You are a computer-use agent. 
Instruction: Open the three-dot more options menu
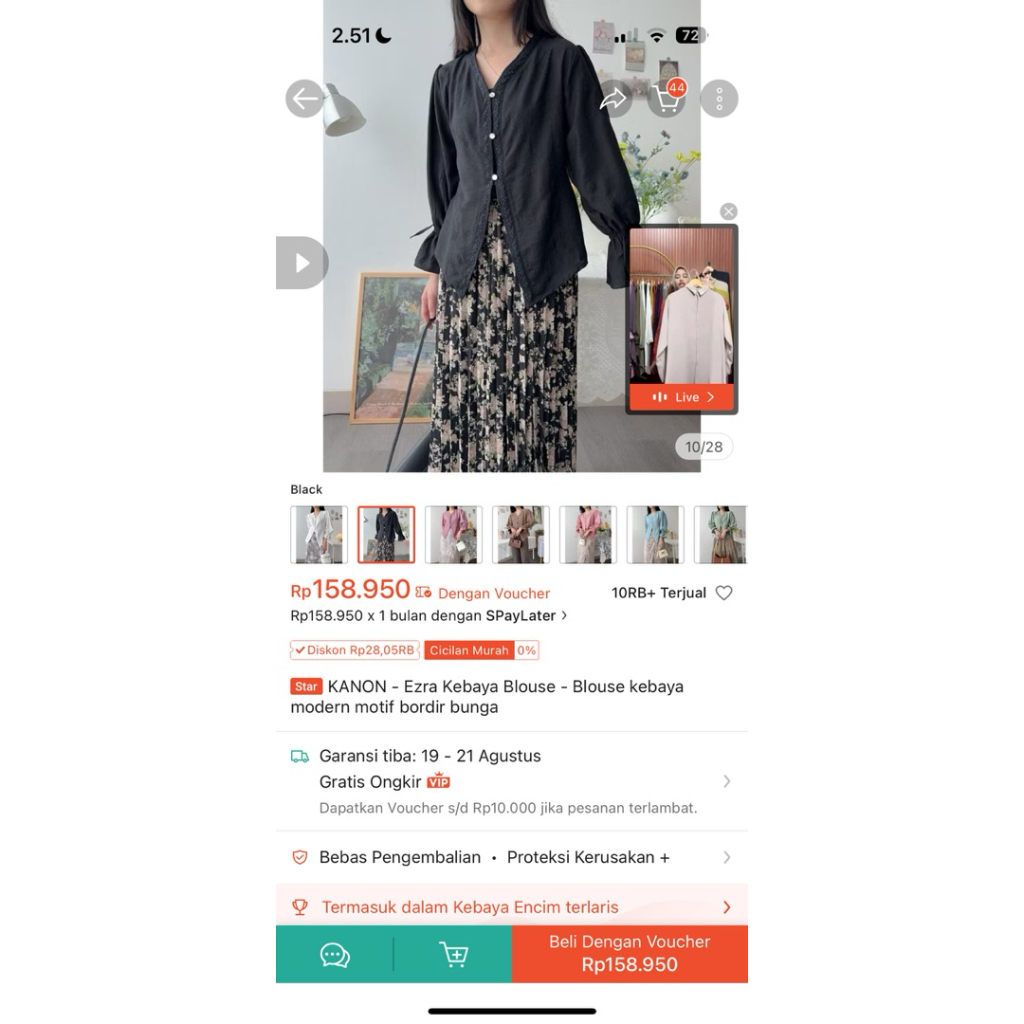click(x=719, y=99)
